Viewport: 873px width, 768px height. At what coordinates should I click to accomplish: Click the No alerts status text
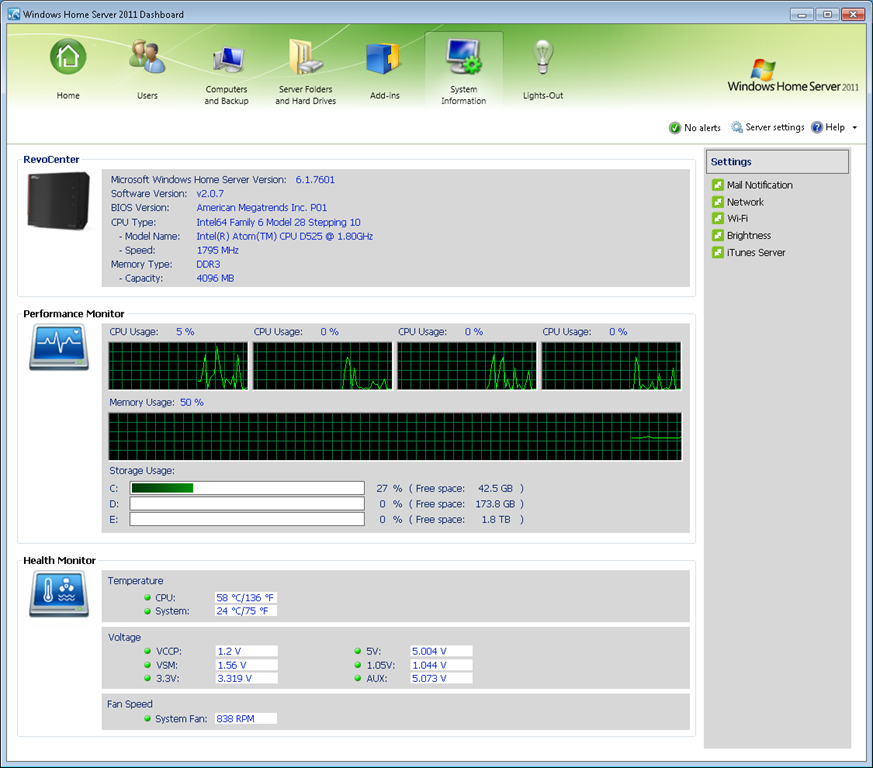pyautogui.click(x=703, y=128)
